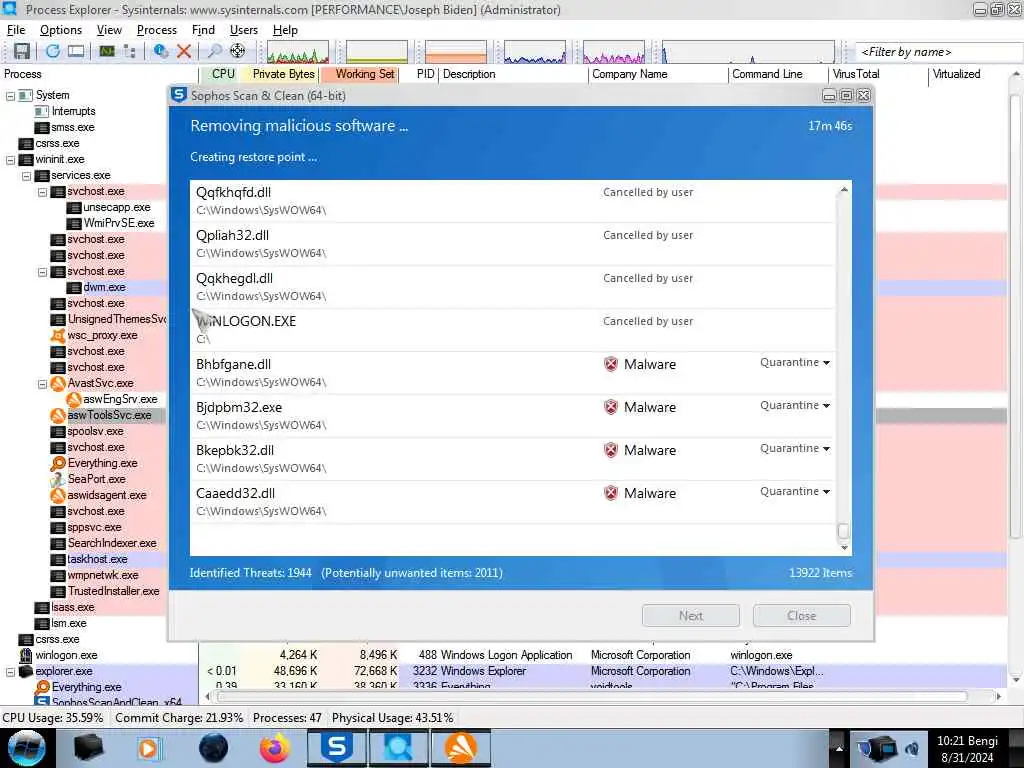Viewport: 1024px width, 768px height.
Task: Open the Users menu
Action: (x=244, y=30)
